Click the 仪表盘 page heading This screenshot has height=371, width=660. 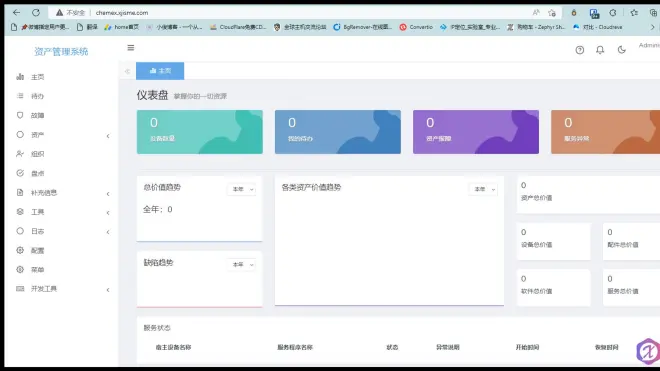click(x=152, y=95)
